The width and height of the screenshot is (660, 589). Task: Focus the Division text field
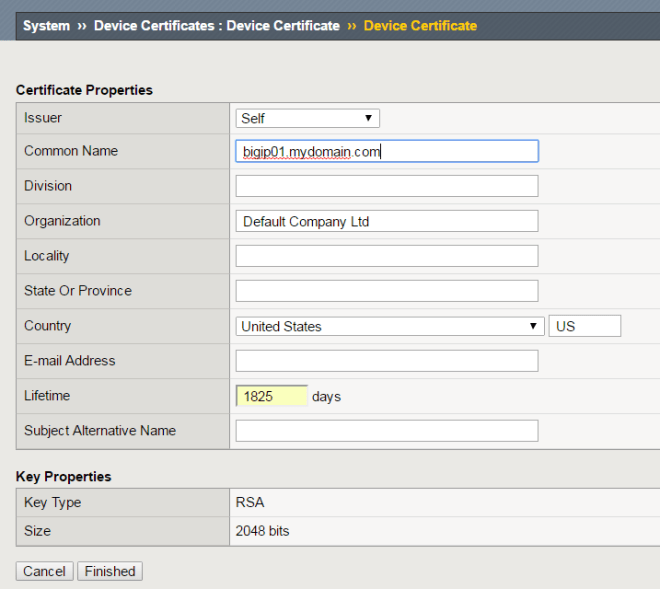pyautogui.click(x=387, y=186)
